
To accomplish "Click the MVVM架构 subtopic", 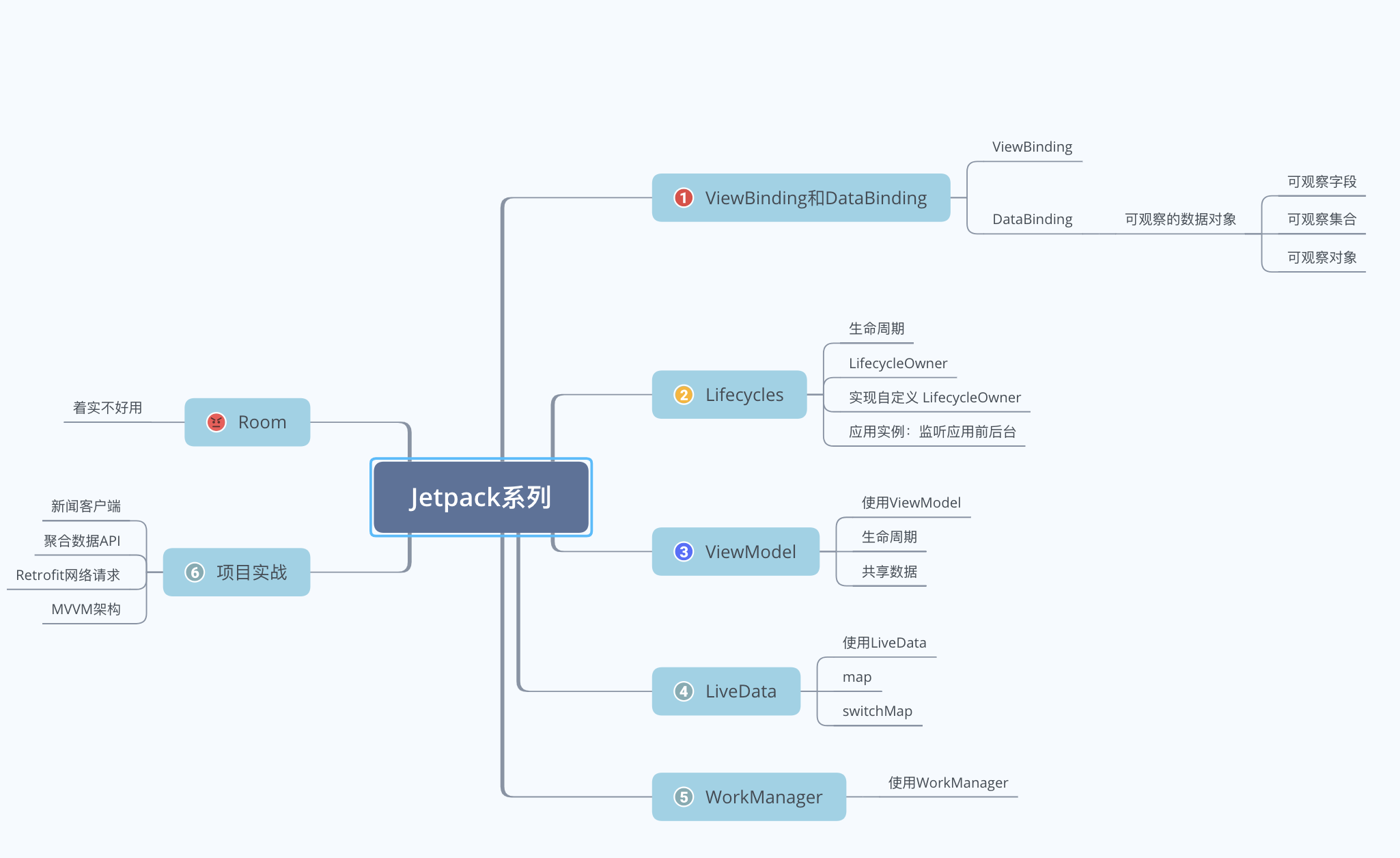I will (85, 609).
